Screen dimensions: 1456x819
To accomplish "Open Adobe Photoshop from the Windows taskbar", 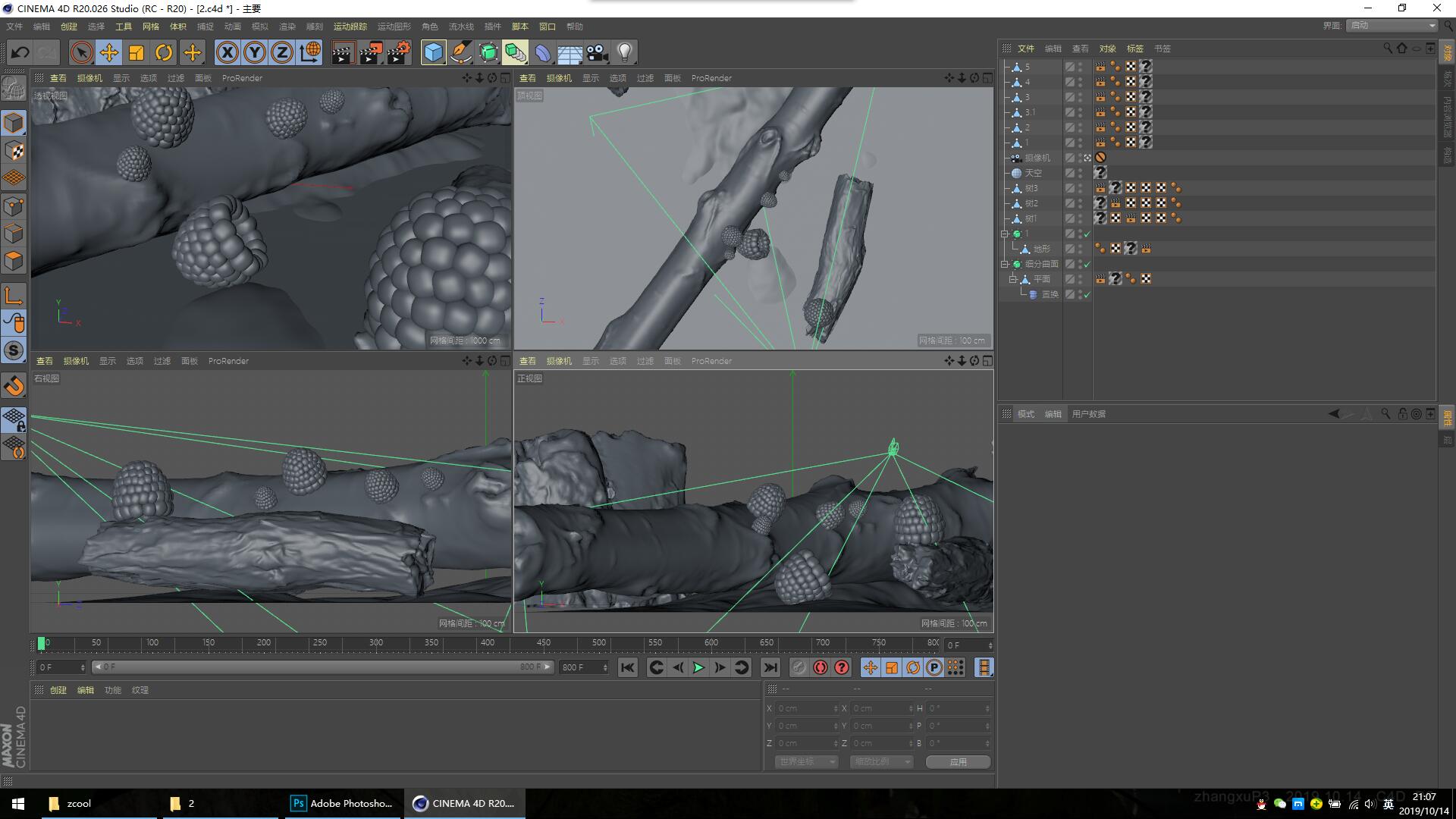I will [x=343, y=803].
